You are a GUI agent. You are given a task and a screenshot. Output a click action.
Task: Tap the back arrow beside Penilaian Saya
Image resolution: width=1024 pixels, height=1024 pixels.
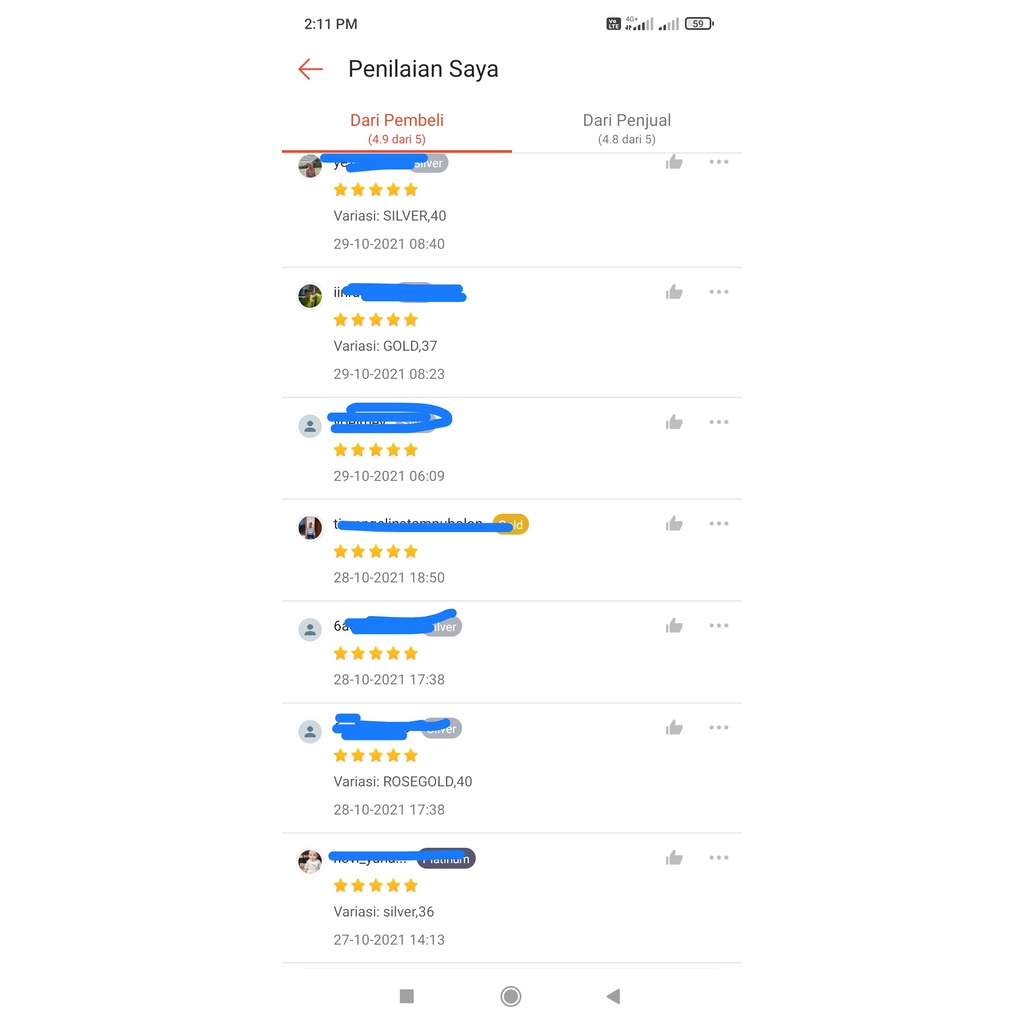point(310,69)
